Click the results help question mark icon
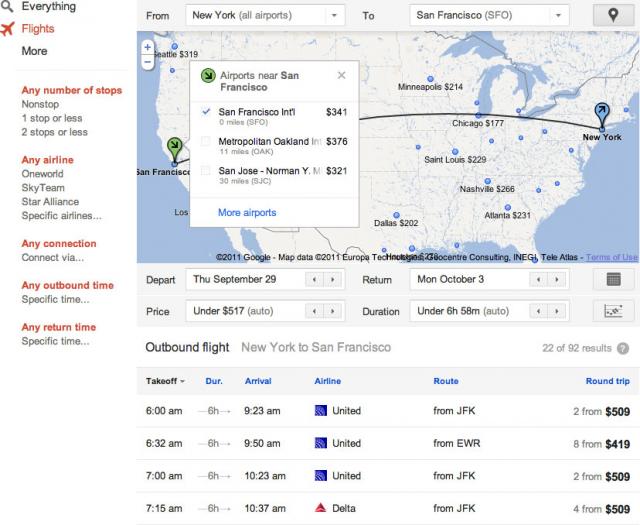This screenshot has width=640, height=525. (x=623, y=348)
